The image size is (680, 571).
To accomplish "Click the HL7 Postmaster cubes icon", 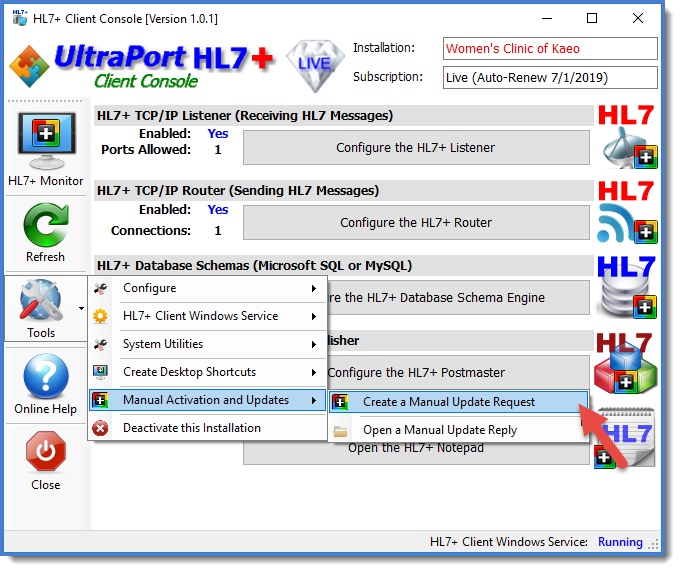I will click(625, 363).
